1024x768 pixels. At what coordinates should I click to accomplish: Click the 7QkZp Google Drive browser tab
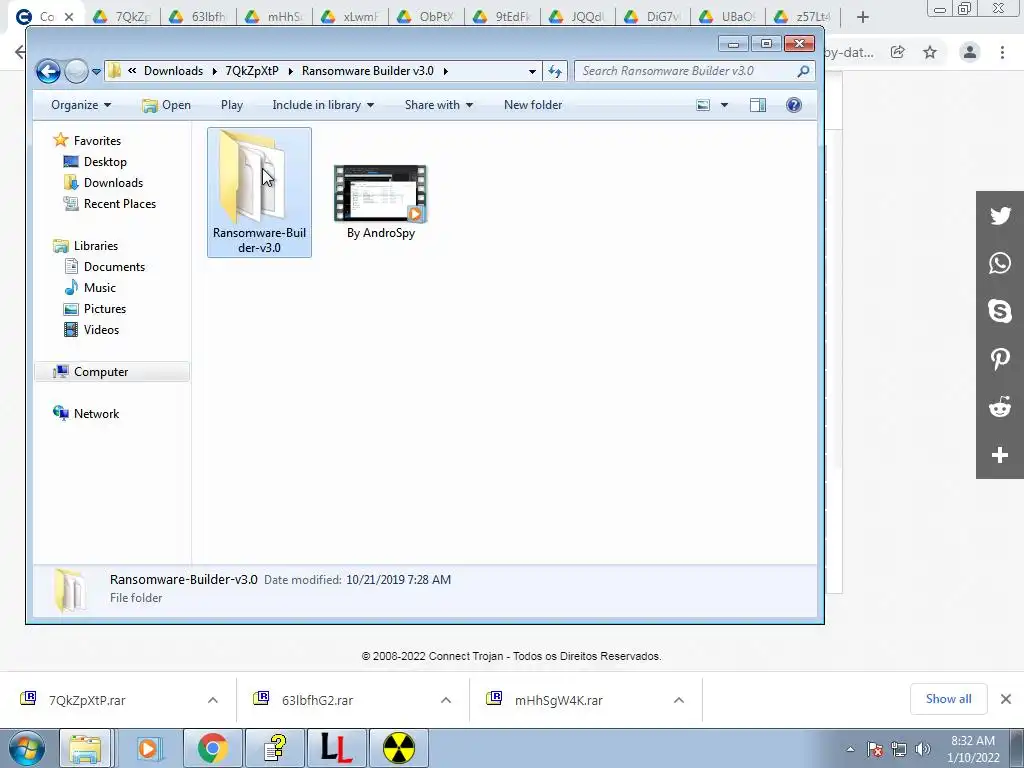coord(123,16)
